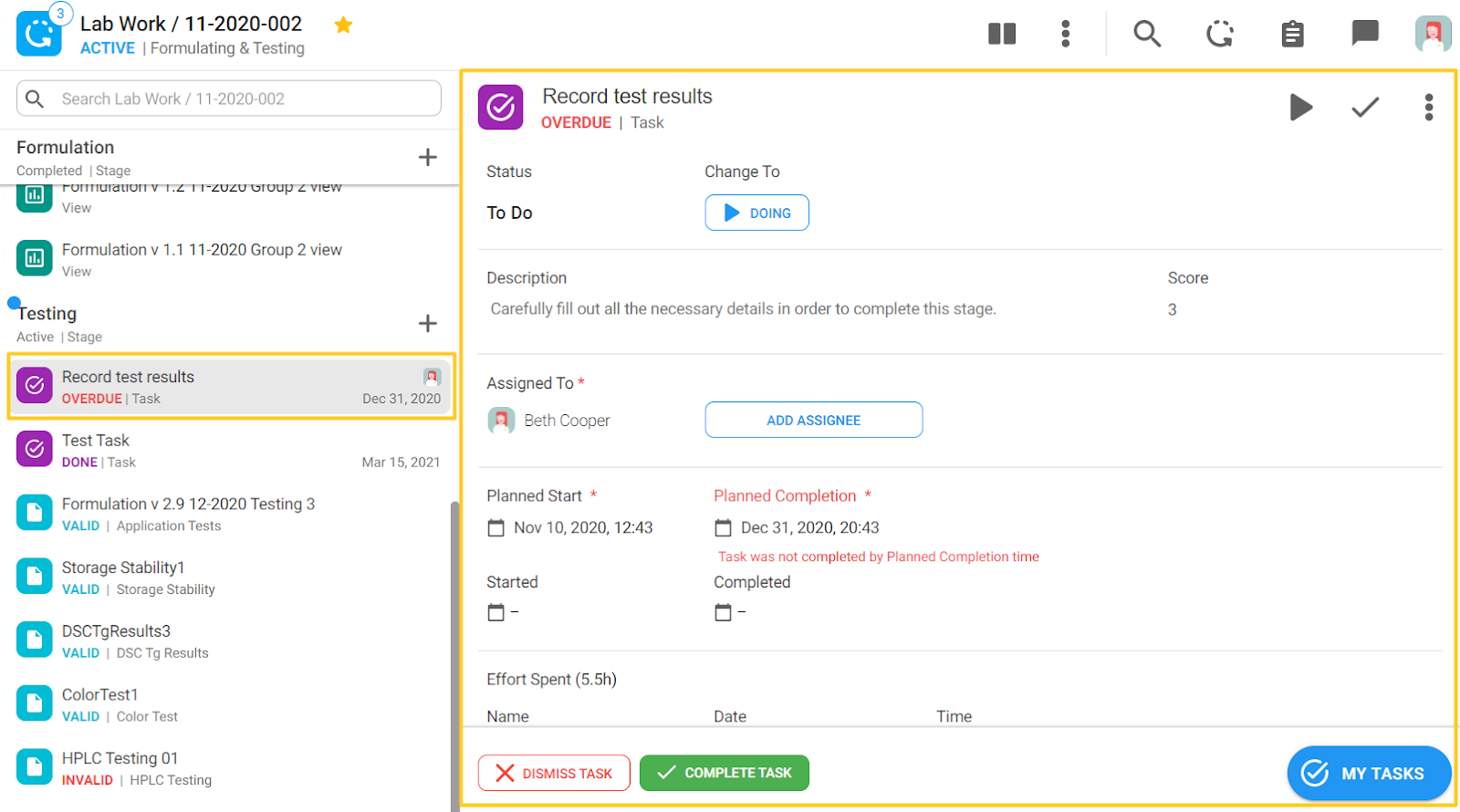This screenshot has width=1460, height=812.
Task: Open global search magnifier in top bar
Action: pos(1147,34)
